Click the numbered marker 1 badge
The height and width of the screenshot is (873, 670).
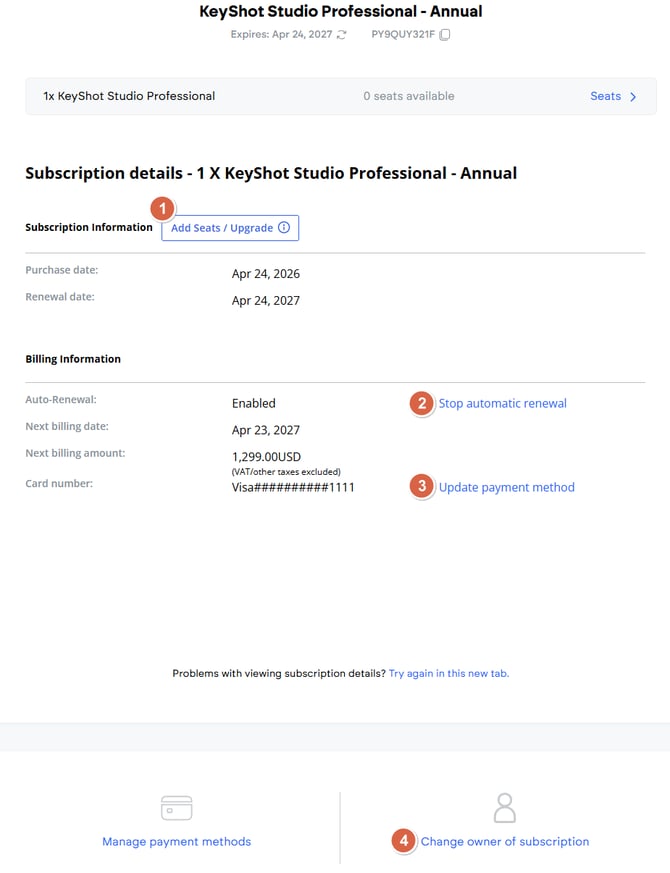(x=163, y=209)
